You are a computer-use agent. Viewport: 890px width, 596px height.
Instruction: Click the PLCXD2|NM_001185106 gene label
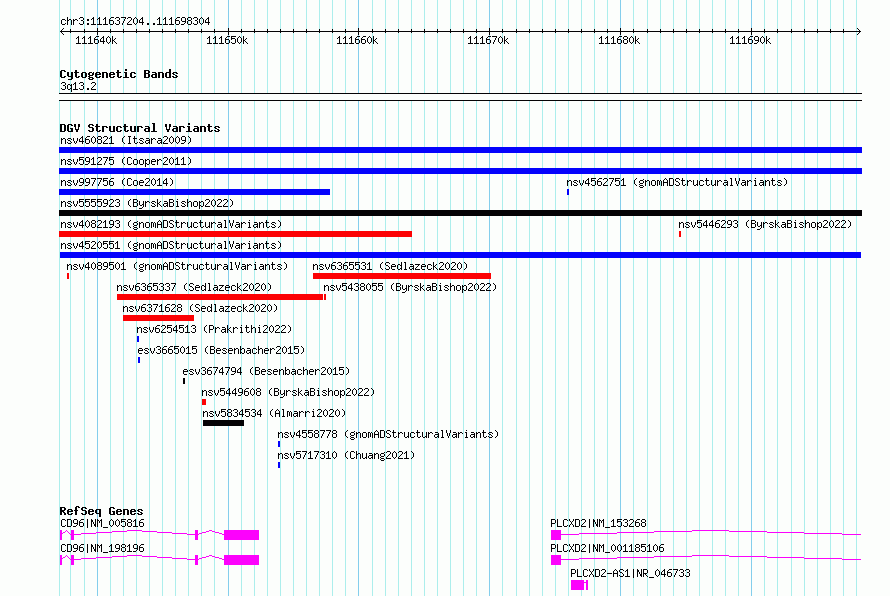point(607,548)
